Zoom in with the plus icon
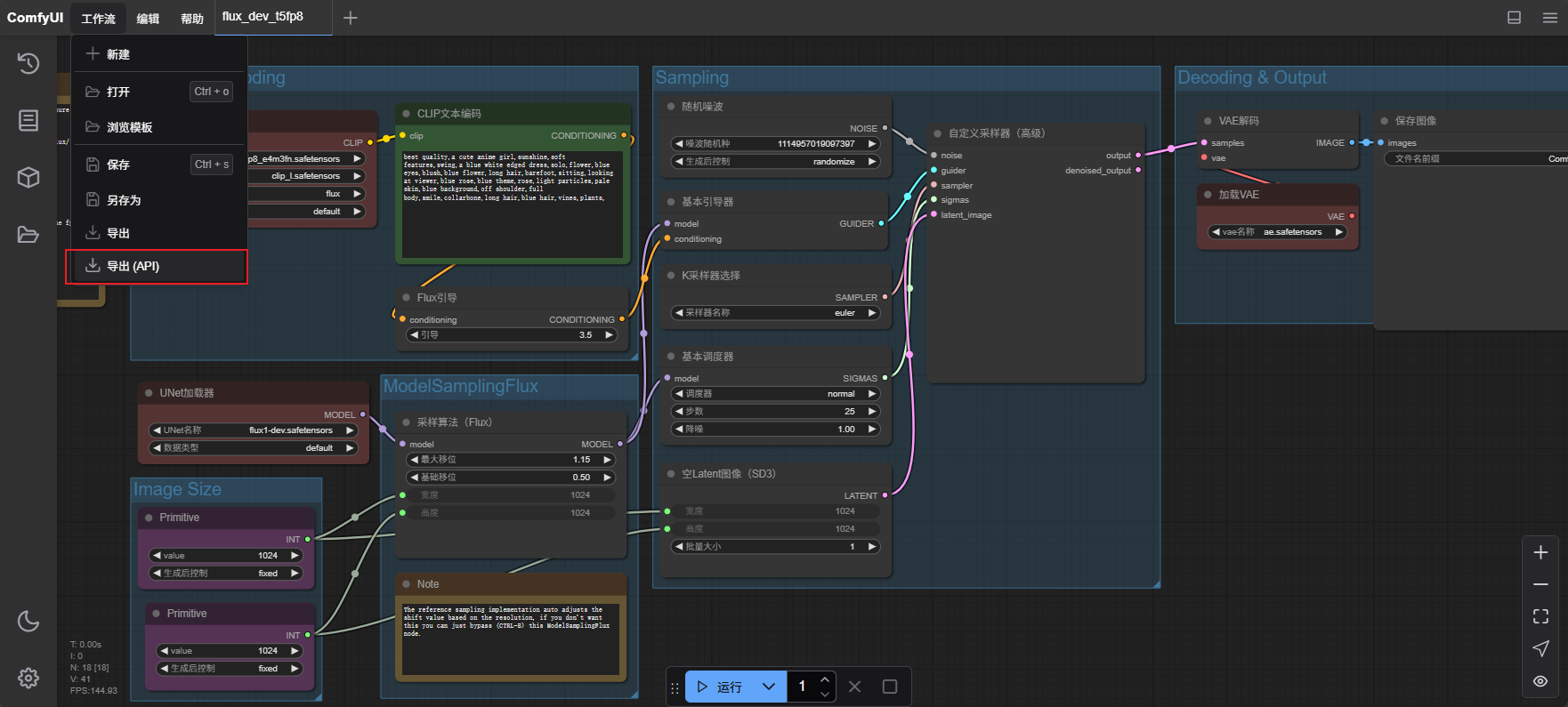The width and height of the screenshot is (1568, 707). tap(1540, 552)
